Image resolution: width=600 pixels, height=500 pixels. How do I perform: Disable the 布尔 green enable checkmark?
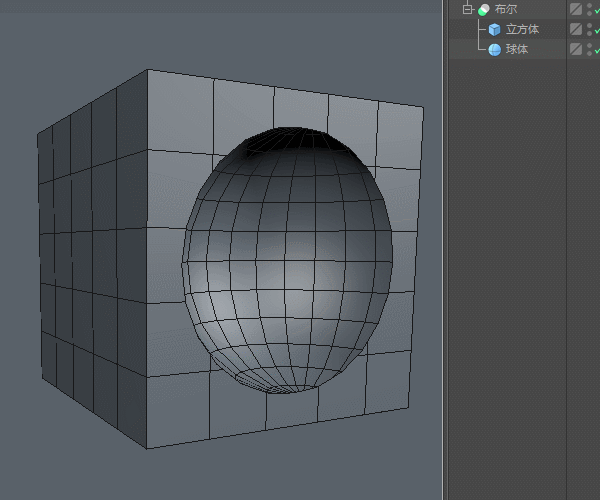(x=597, y=11)
